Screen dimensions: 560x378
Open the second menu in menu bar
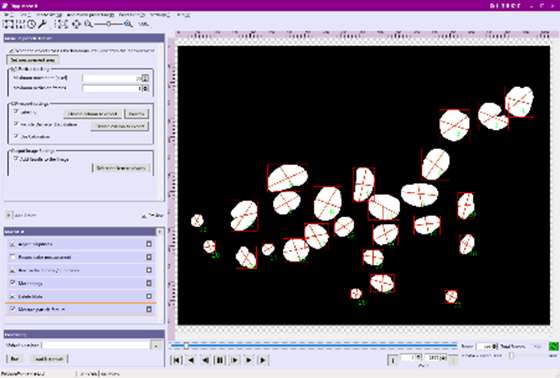point(25,15)
